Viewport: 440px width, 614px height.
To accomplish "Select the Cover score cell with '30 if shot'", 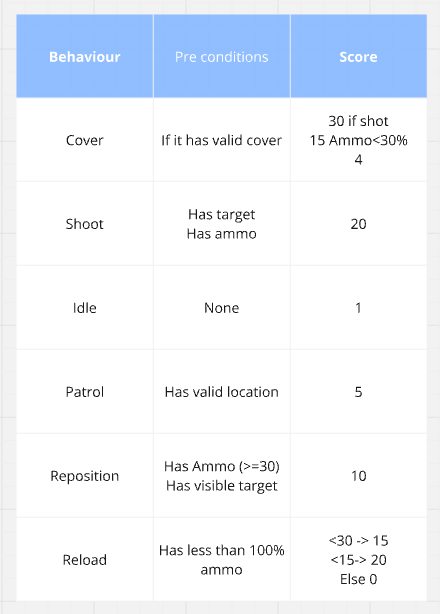I will click(359, 140).
